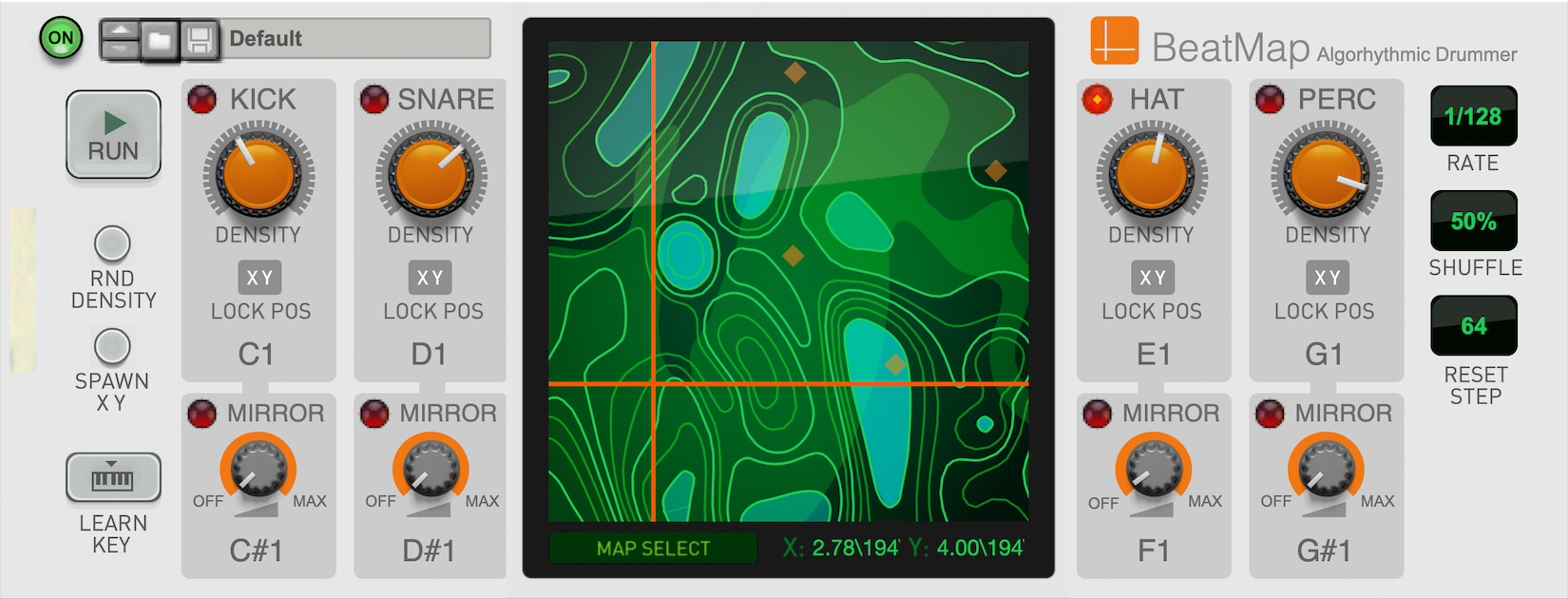
Task: Toggle the HAT channel LED
Action: coord(1098,99)
